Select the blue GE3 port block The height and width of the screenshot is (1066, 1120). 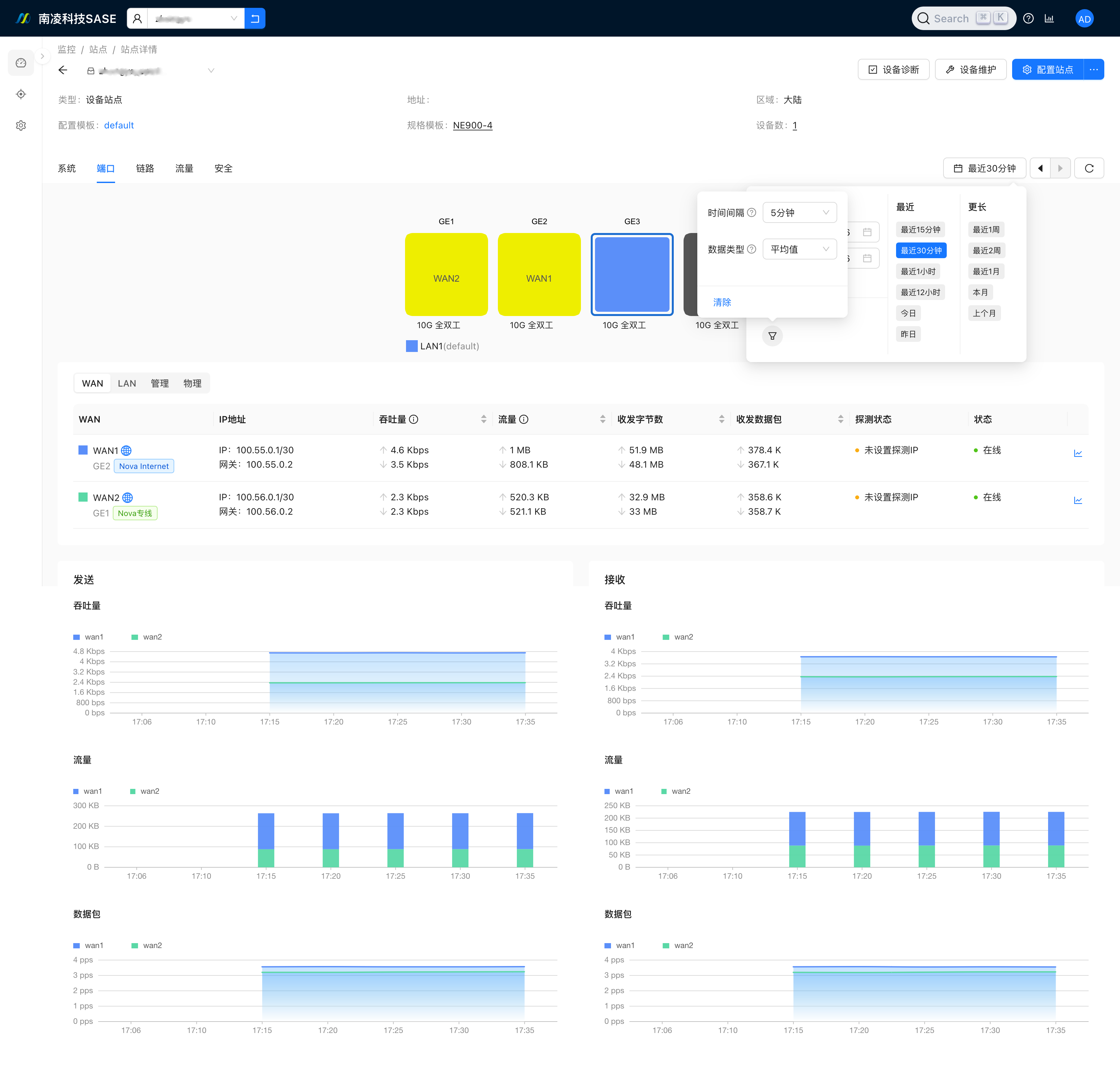632,275
